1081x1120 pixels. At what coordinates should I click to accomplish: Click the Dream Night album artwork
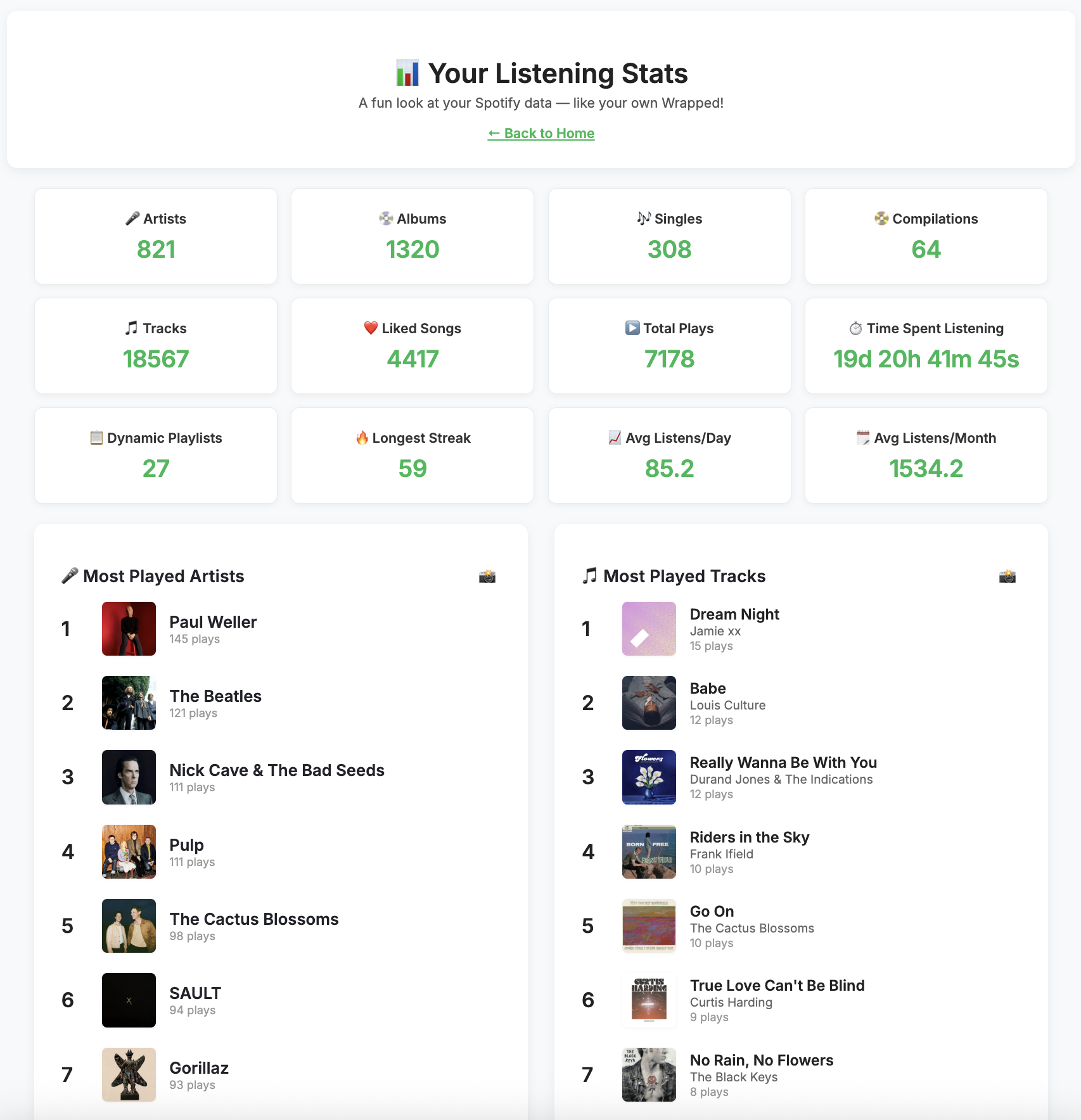point(648,628)
